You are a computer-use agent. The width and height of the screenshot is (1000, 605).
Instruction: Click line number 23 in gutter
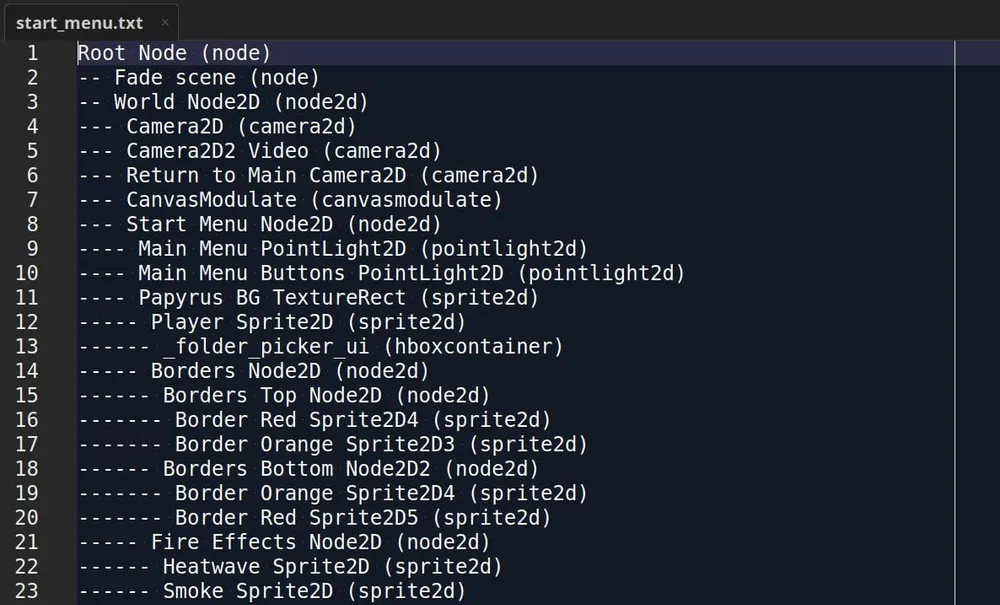[x=27, y=591]
